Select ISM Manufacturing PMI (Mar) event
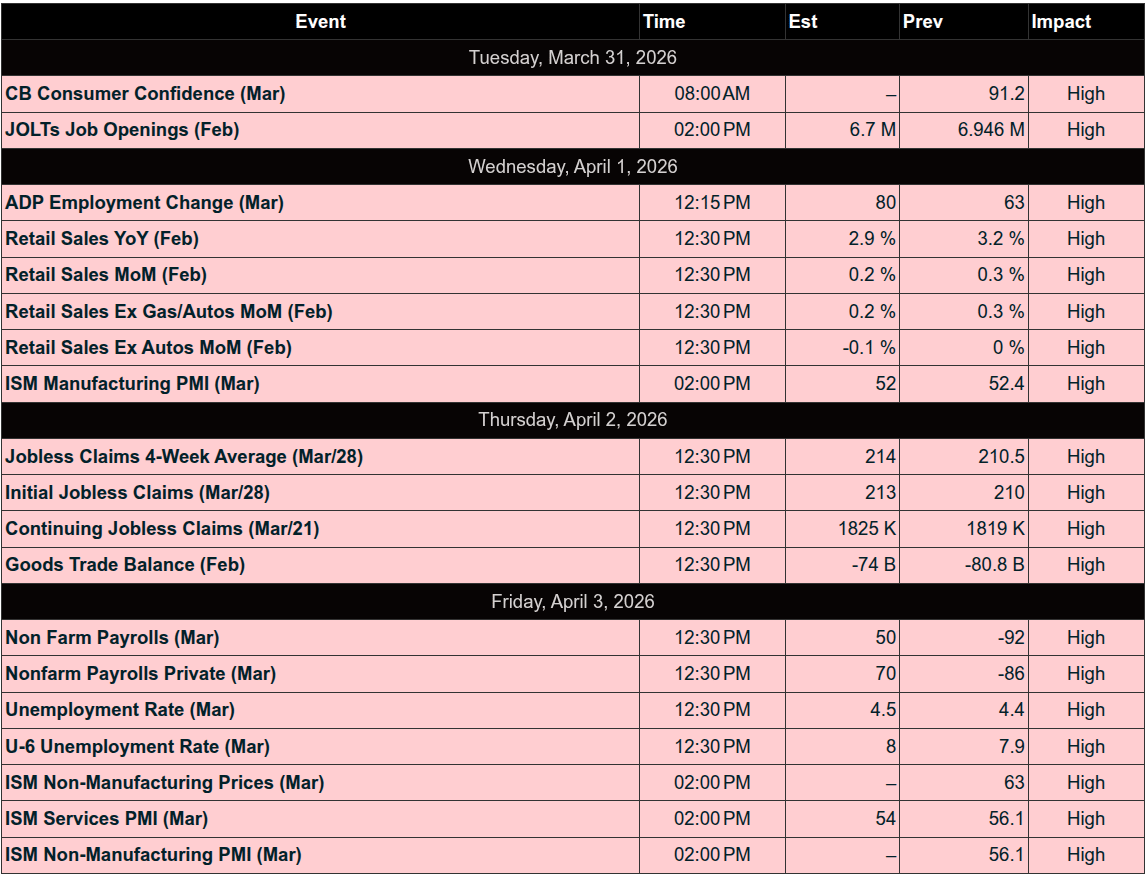1146x895 pixels. pyautogui.click(x=132, y=384)
